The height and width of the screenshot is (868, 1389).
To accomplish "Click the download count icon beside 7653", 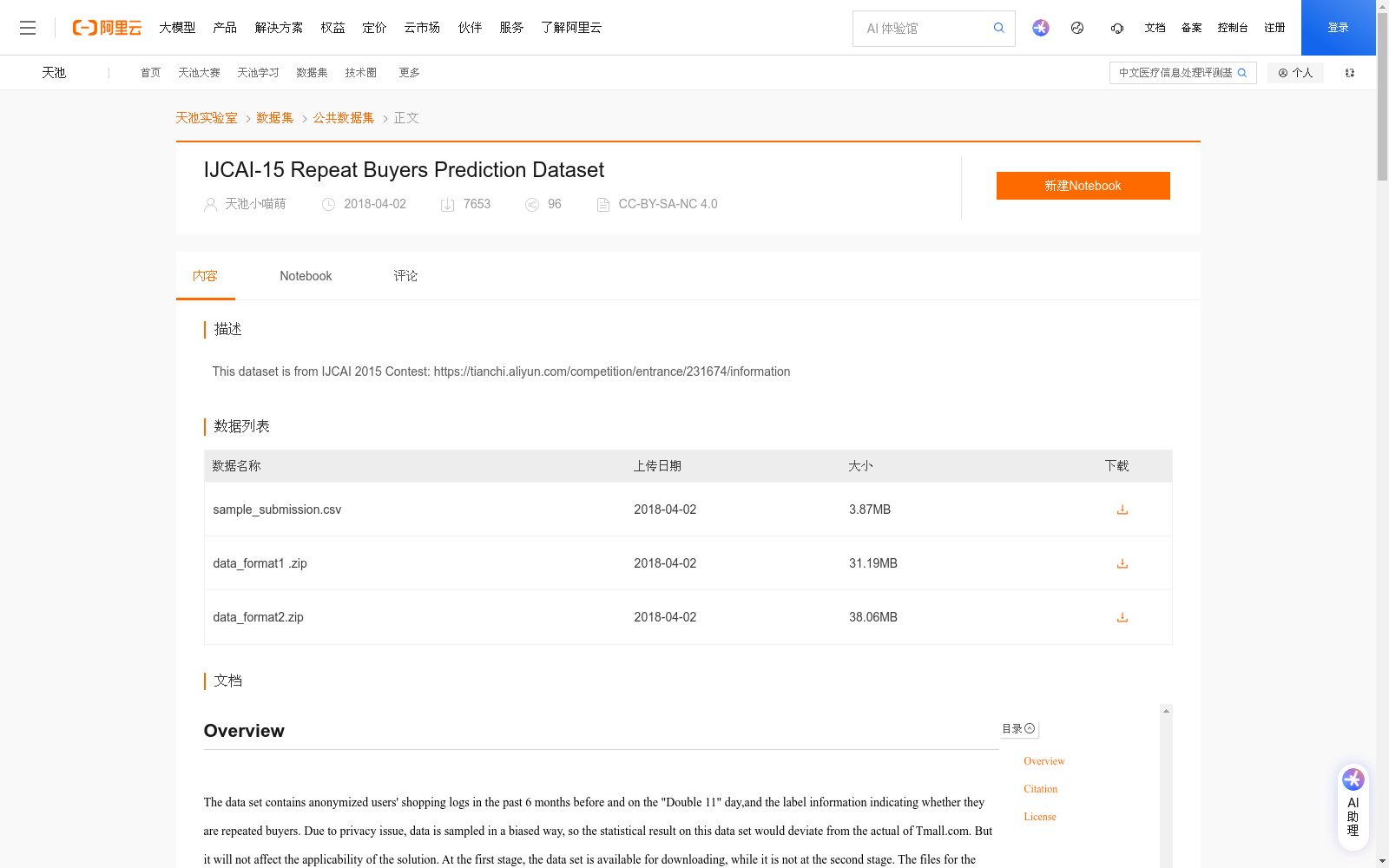I will pyautogui.click(x=448, y=205).
